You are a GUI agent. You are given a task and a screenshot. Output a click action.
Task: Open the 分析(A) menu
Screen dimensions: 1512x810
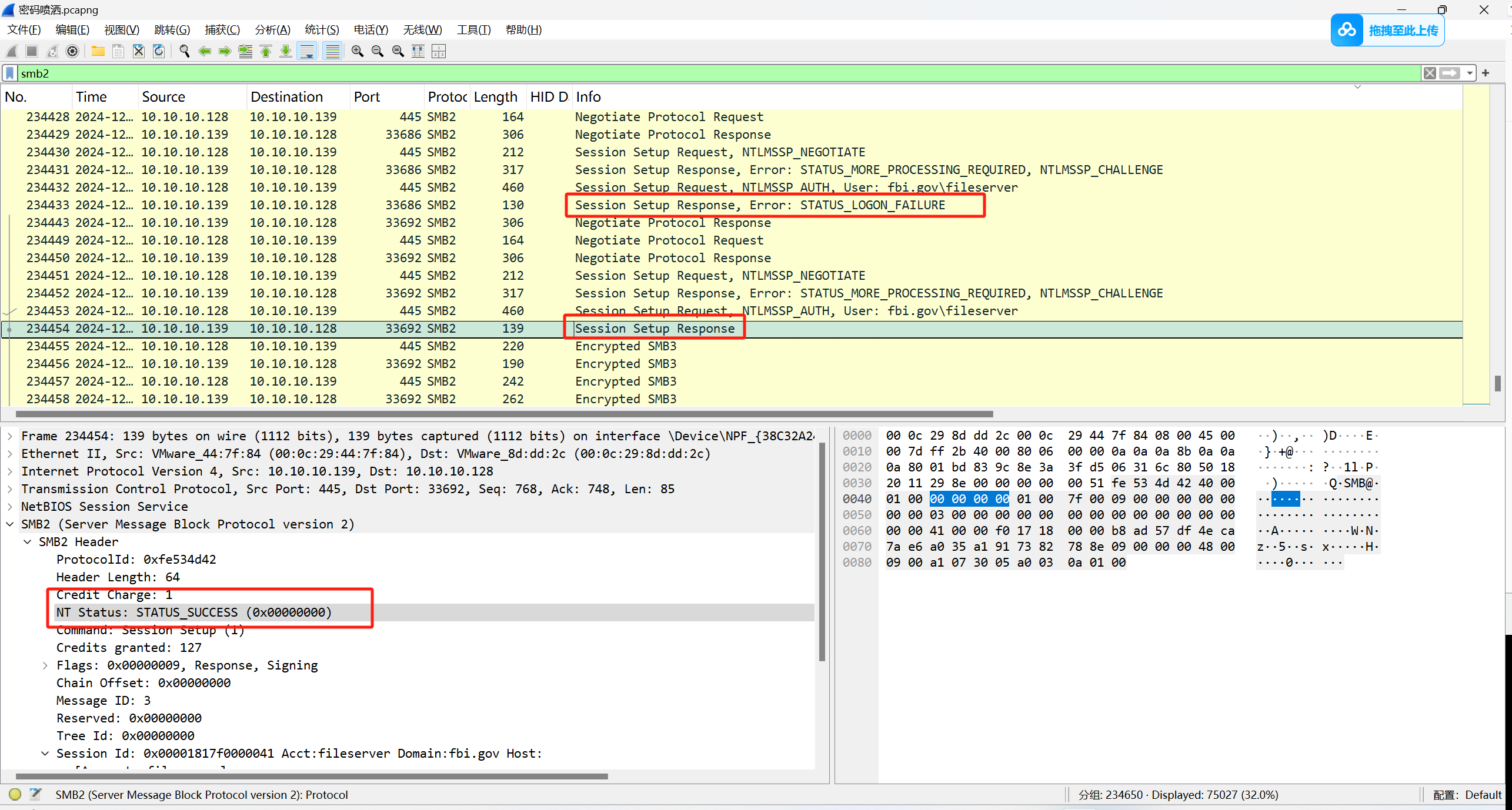click(272, 30)
